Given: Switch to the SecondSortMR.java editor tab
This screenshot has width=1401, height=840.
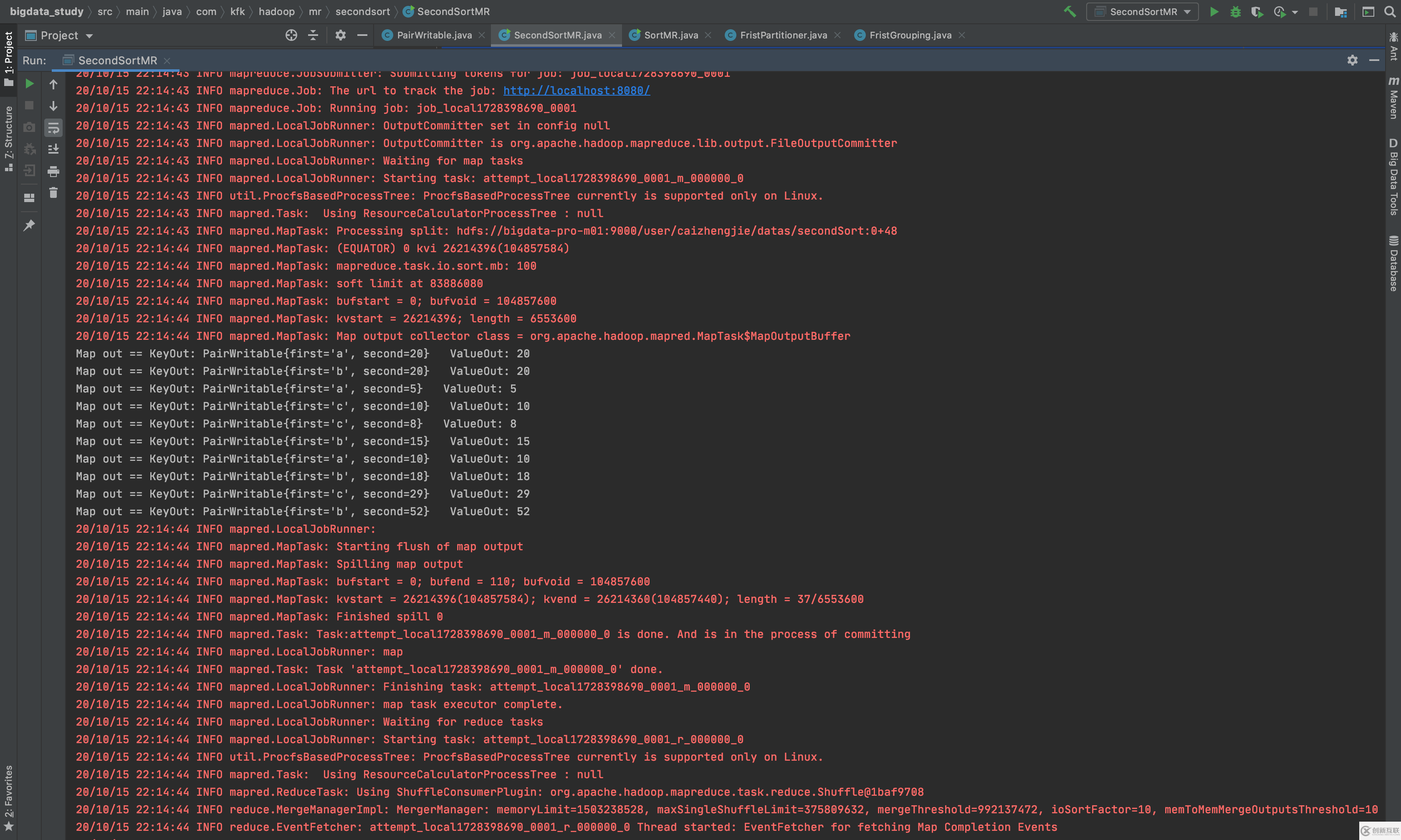Looking at the screenshot, I should [557, 35].
